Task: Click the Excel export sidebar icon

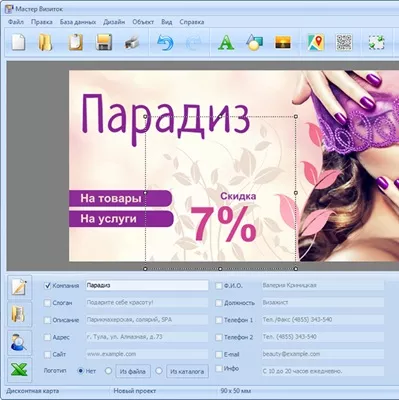Action: [x=19, y=370]
